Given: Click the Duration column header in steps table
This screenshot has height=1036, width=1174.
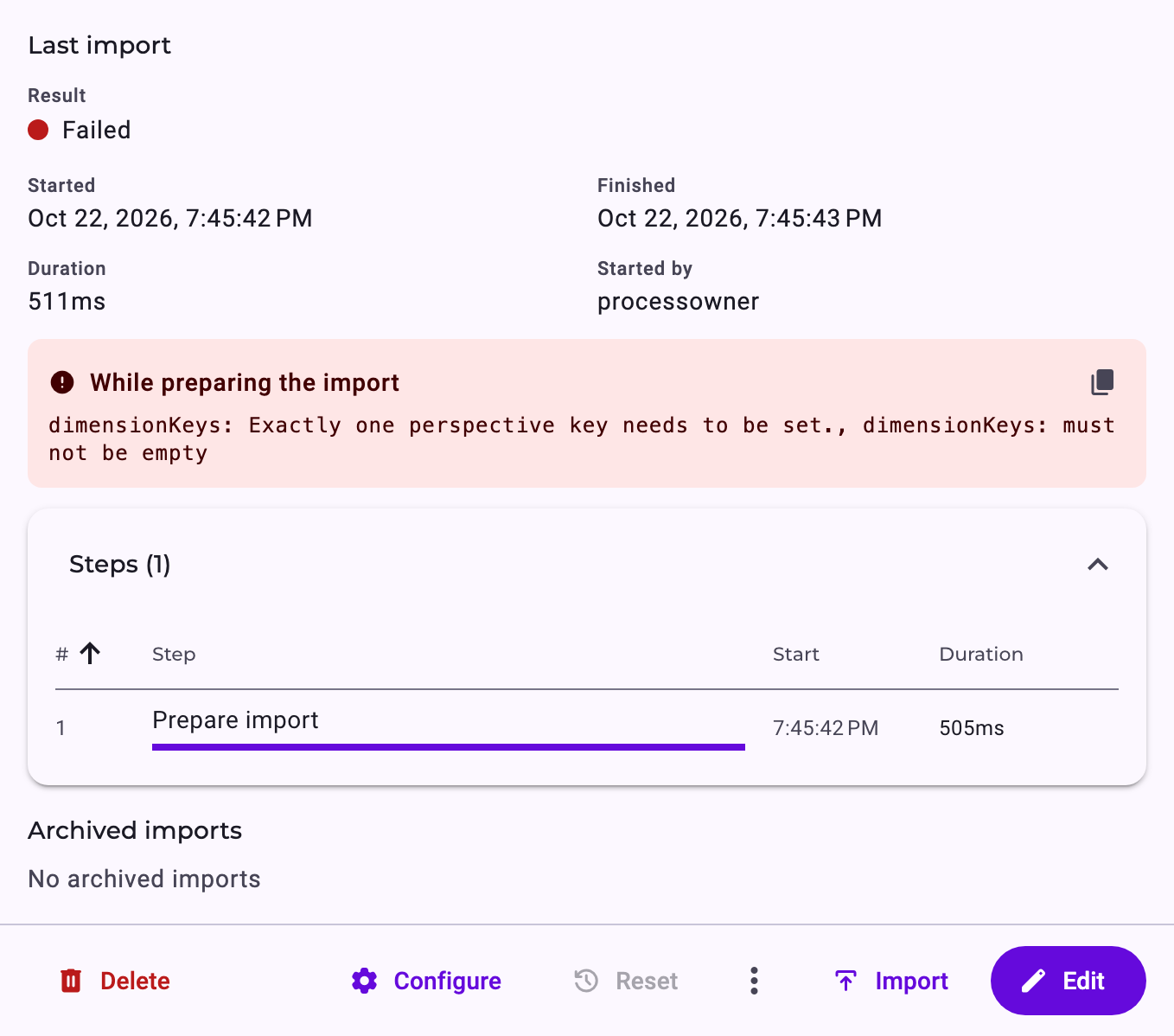Looking at the screenshot, I should pos(981,655).
